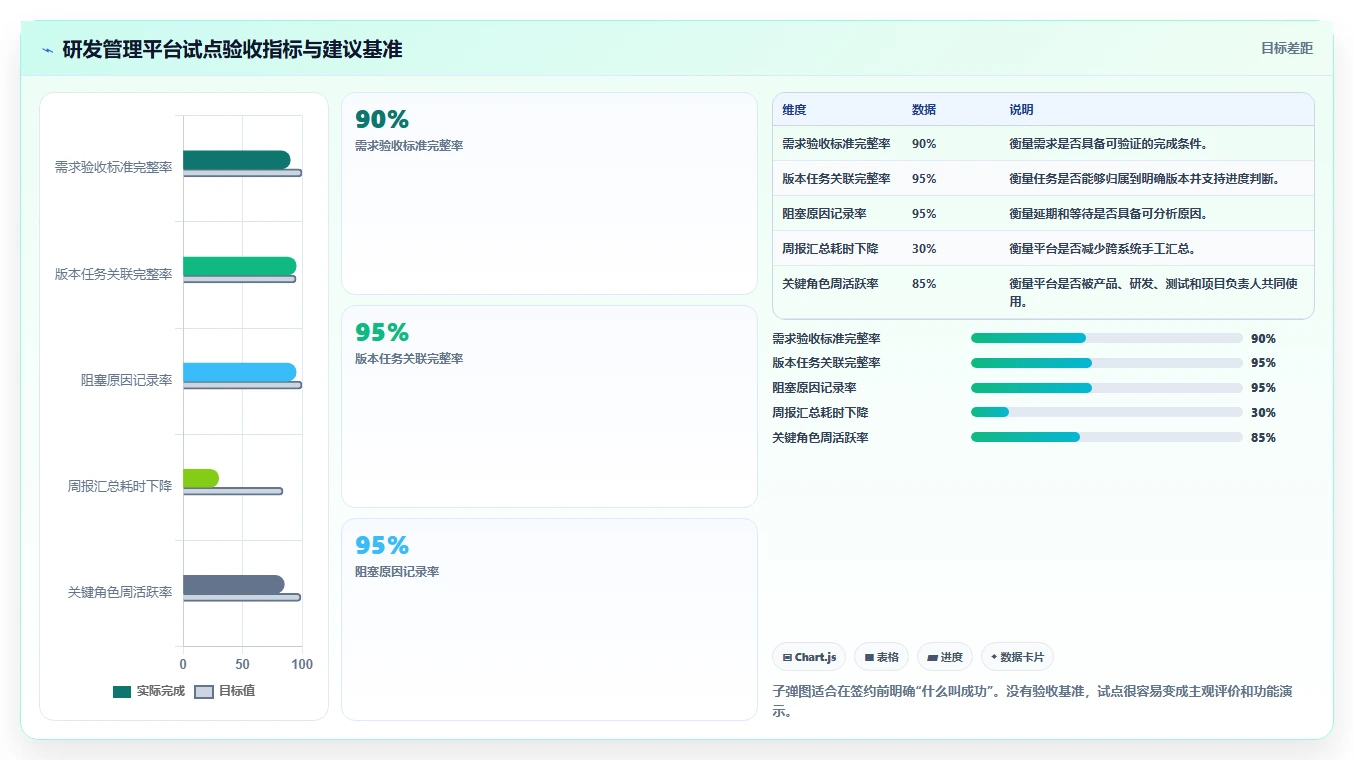The image size is (1354, 760).
Task: Click the page title 研发管理平台试点验收指标与建议基准
Action: point(232,49)
